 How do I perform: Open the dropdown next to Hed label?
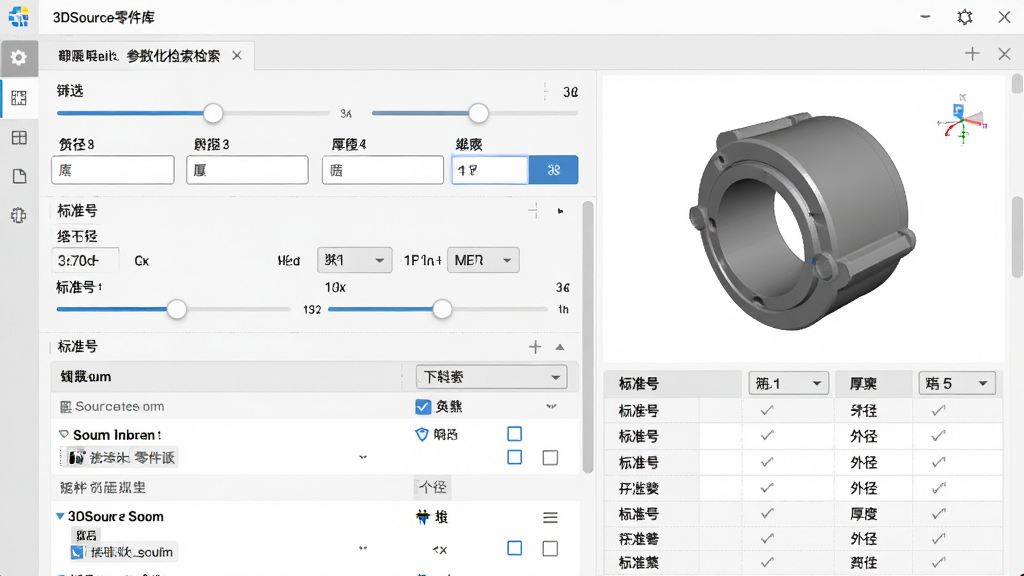click(354, 260)
